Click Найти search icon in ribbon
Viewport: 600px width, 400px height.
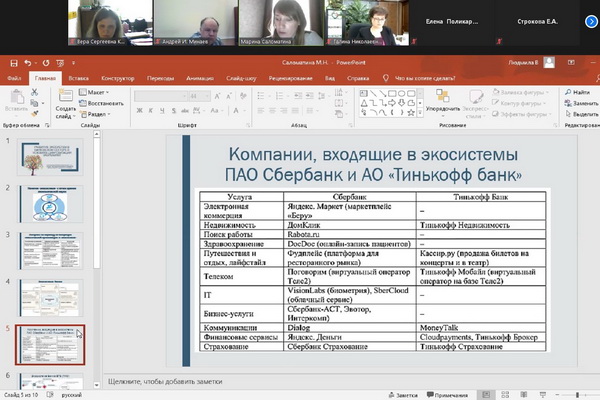(580, 92)
